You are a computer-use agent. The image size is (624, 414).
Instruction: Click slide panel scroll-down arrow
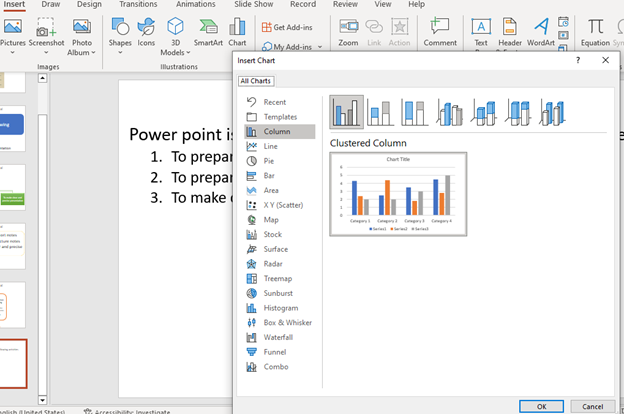point(42,400)
